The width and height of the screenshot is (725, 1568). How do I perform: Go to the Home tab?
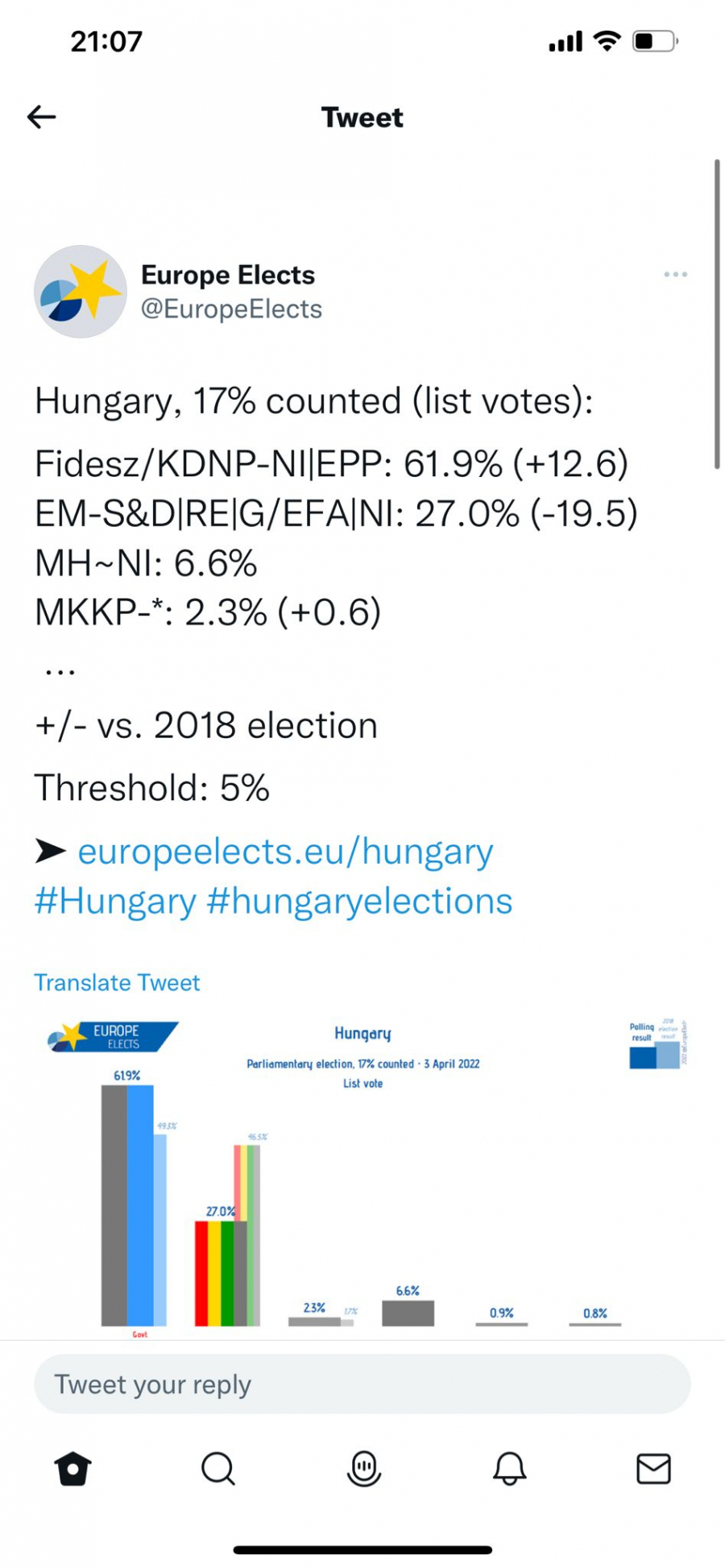point(72,1468)
